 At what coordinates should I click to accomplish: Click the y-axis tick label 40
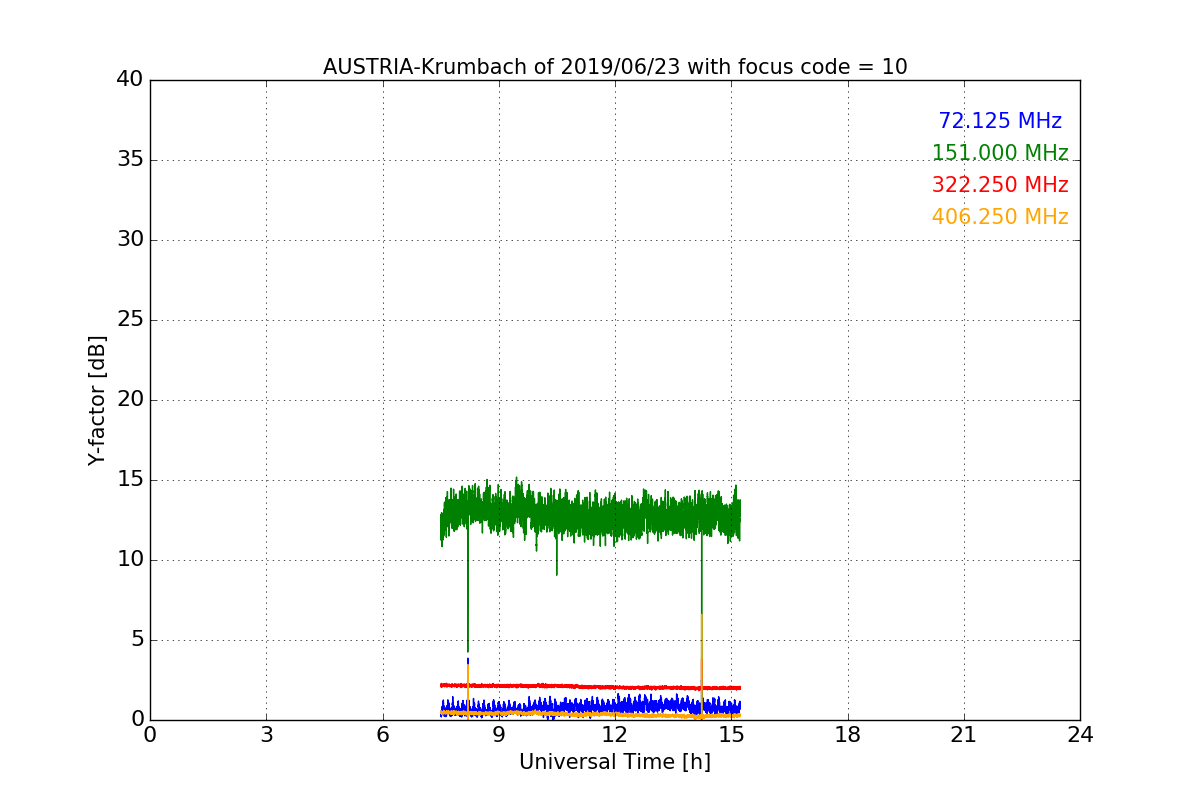[130, 80]
